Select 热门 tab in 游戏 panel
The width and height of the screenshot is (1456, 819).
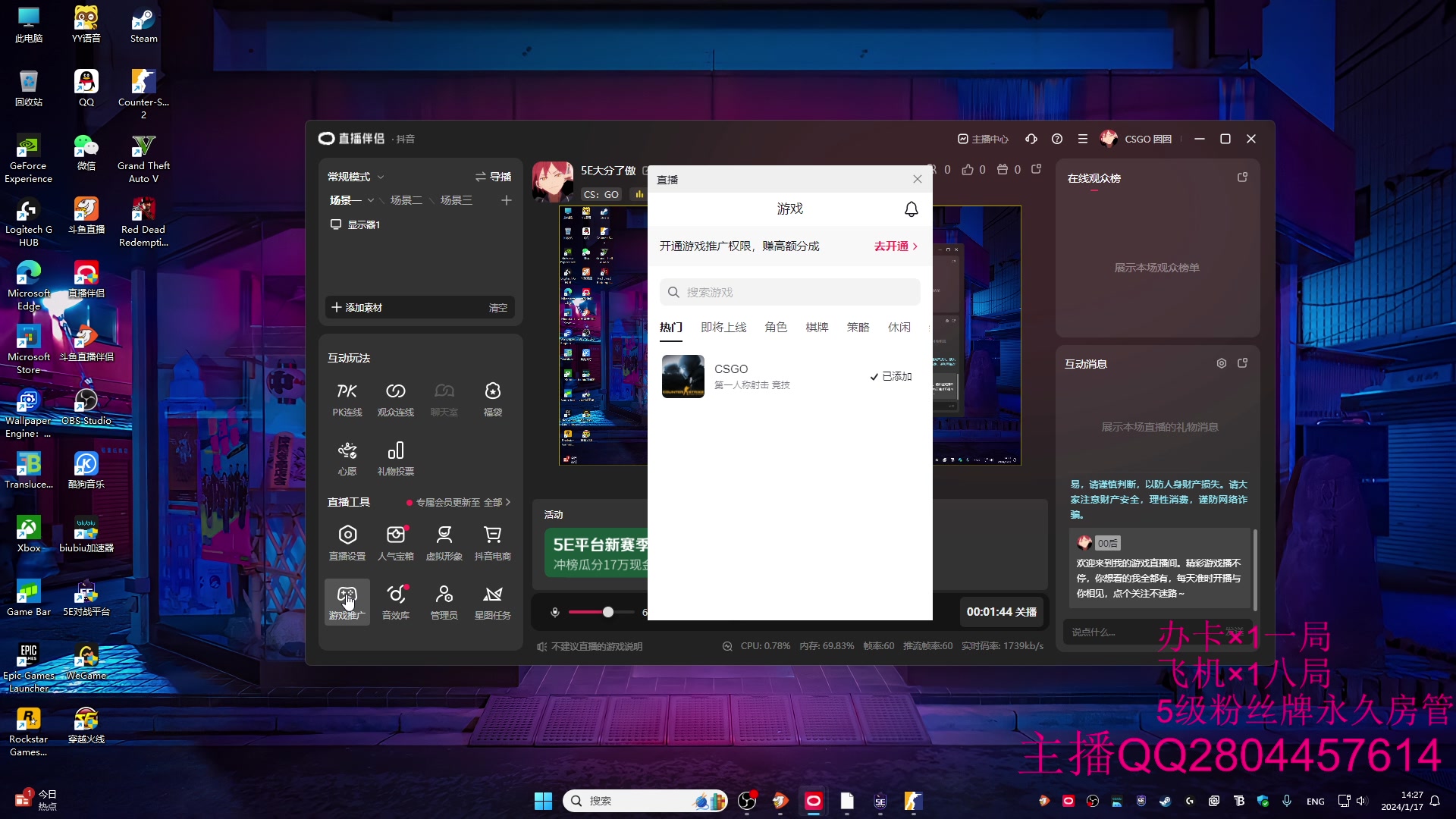point(671,327)
